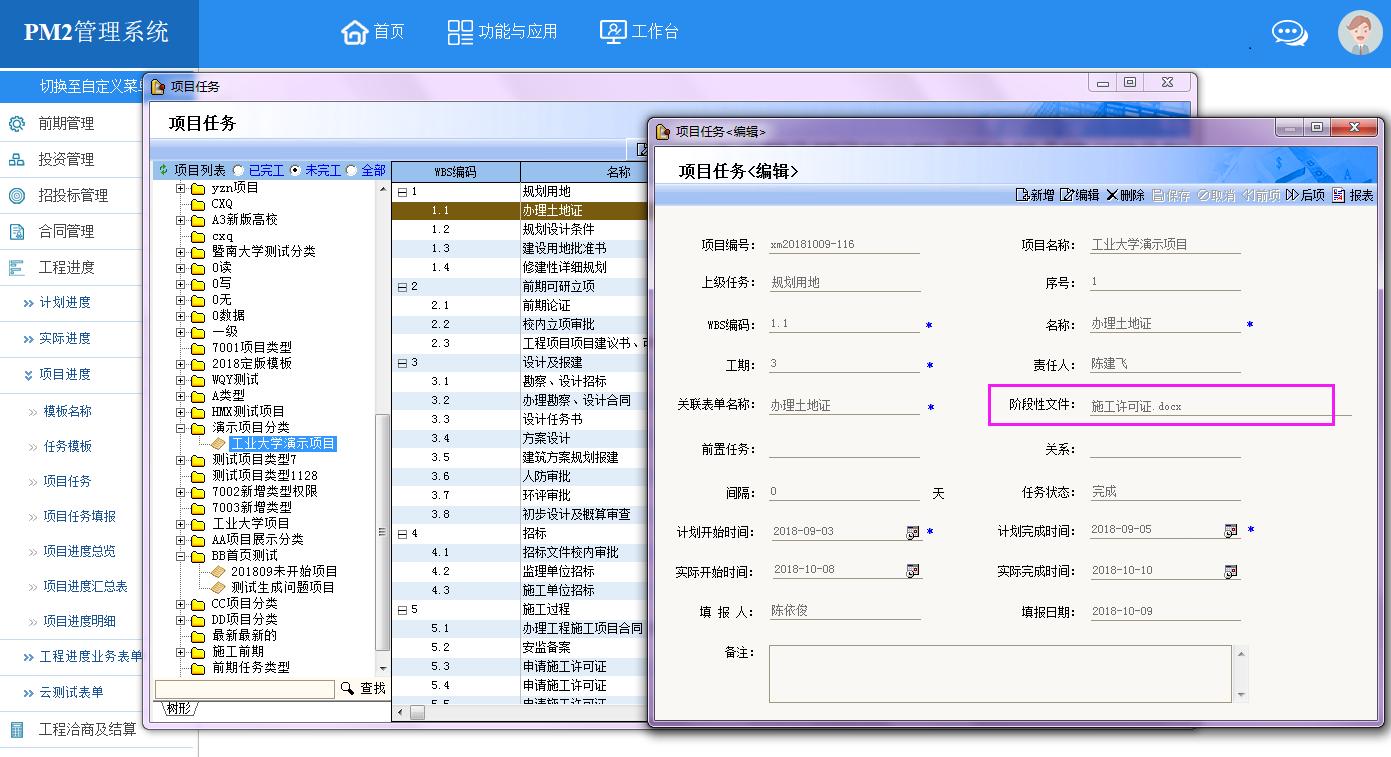
Task: Select the 全部 radio button
Action: point(351,171)
